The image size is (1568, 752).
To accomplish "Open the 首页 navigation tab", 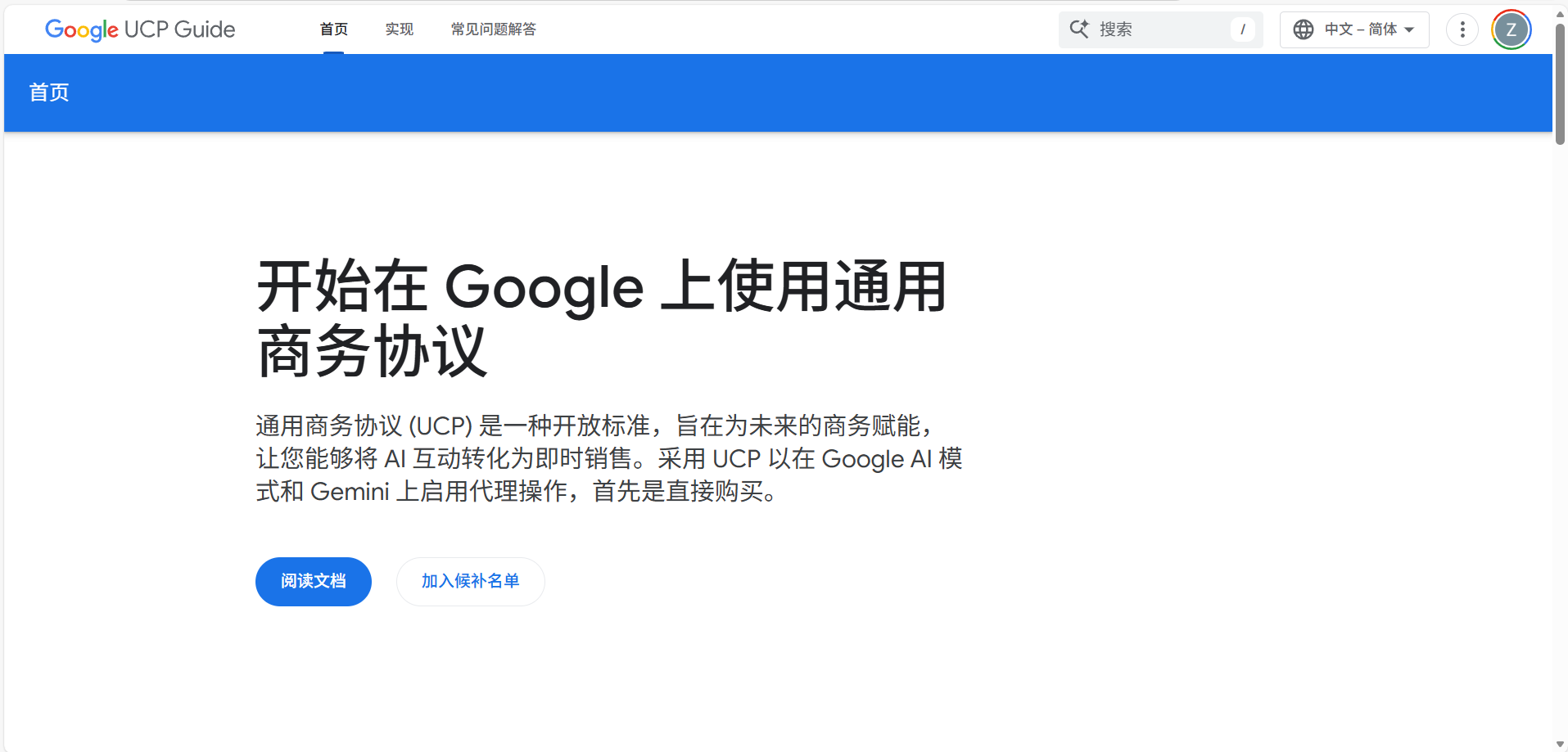I will (333, 29).
